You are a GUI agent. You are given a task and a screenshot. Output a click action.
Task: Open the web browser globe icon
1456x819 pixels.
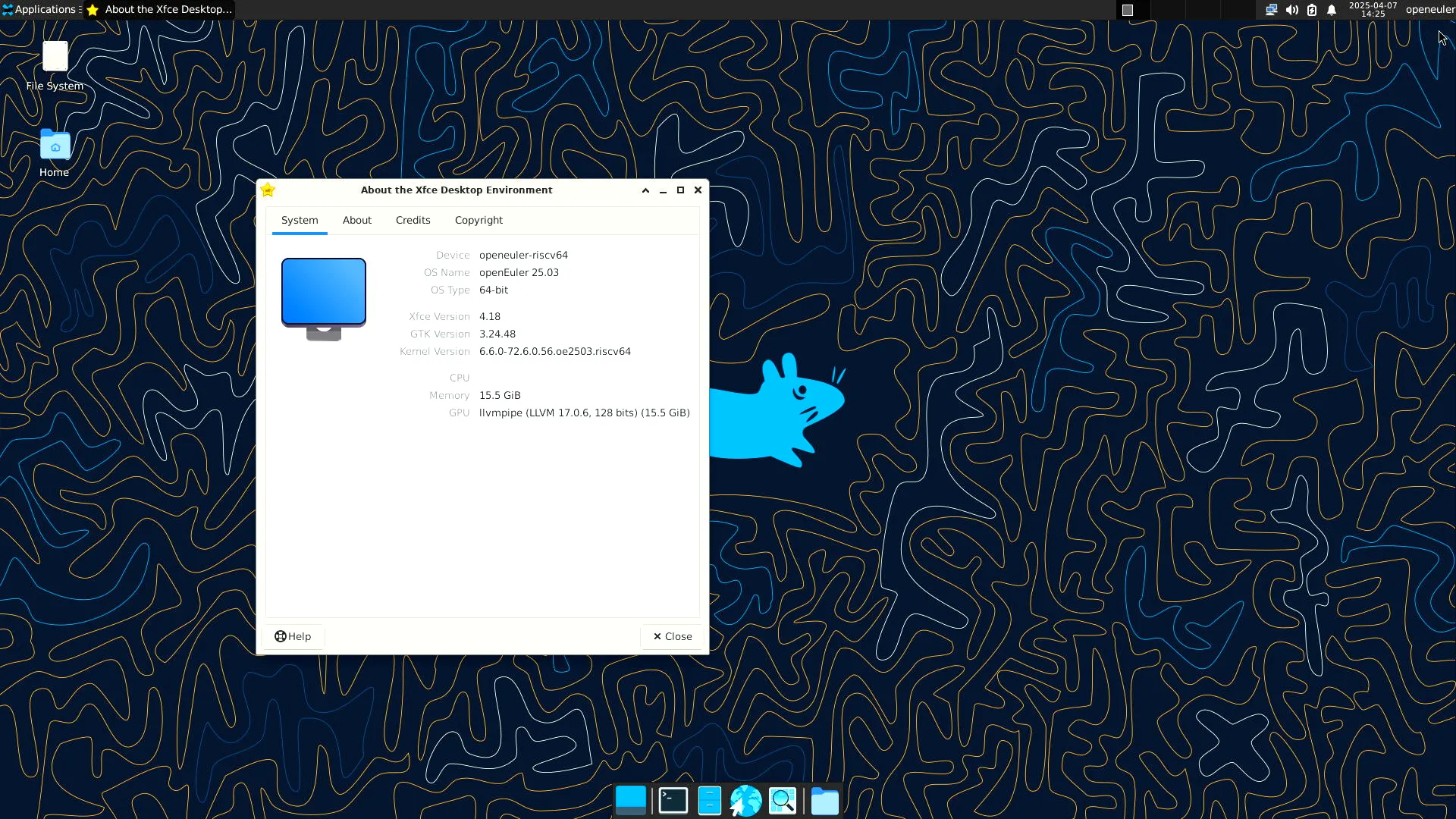click(x=745, y=801)
